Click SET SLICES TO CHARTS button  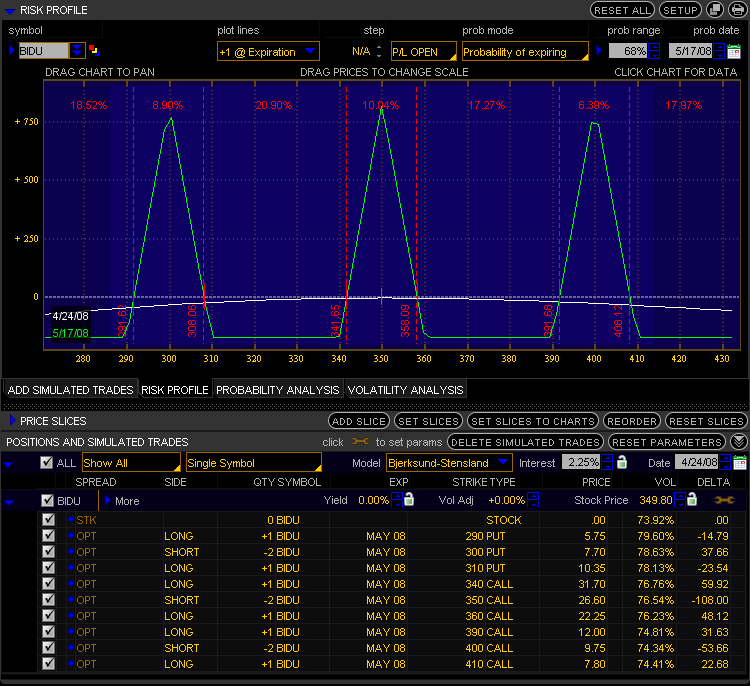(x=533, y=421)
